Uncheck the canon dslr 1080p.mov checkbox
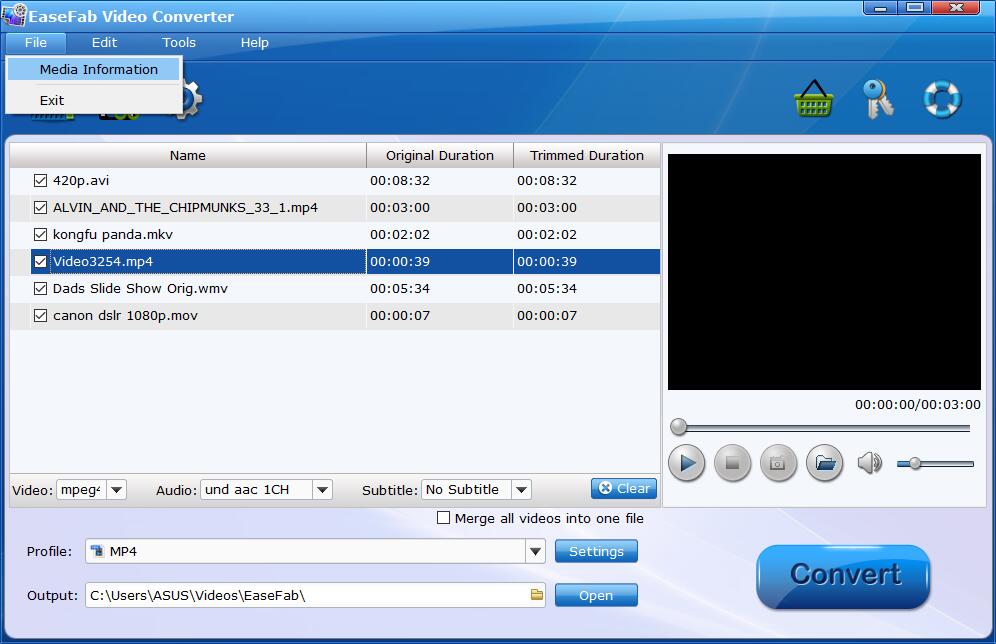This screenshot has width=996, height=644. tap(41, 316)
